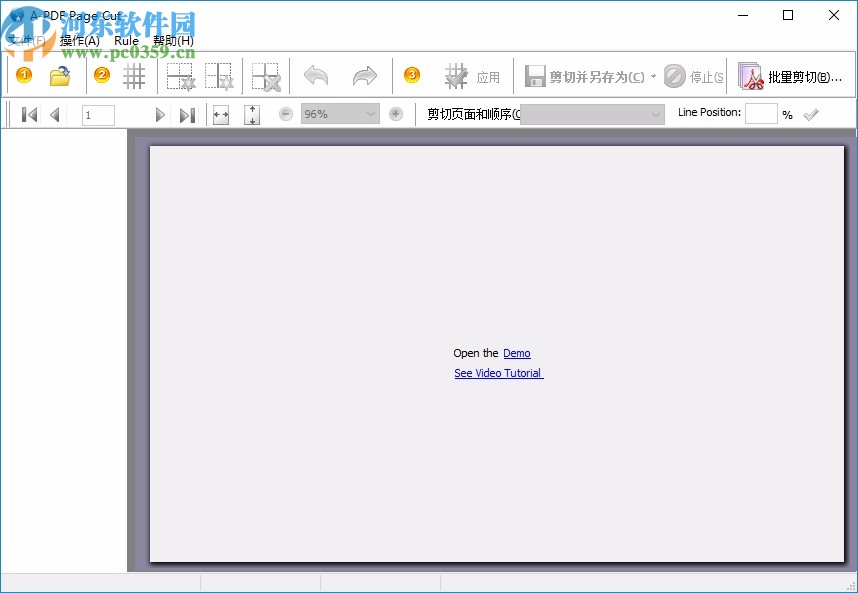Fit the page to window width
The image size is (858, 593).
tap(220, 114)
